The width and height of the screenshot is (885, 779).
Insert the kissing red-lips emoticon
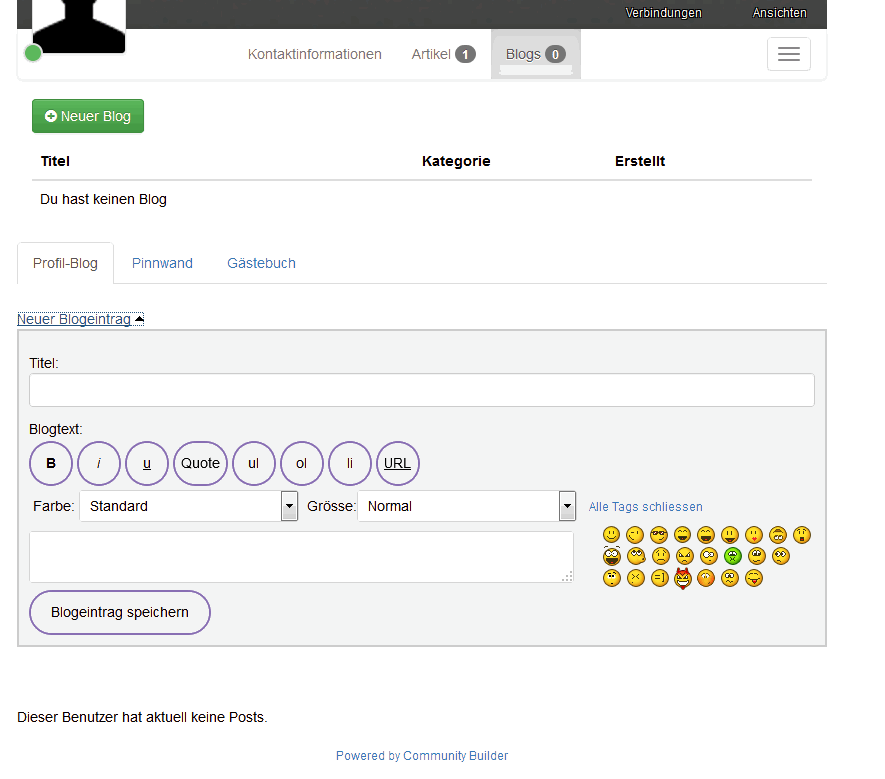click(x=754, y=535)
